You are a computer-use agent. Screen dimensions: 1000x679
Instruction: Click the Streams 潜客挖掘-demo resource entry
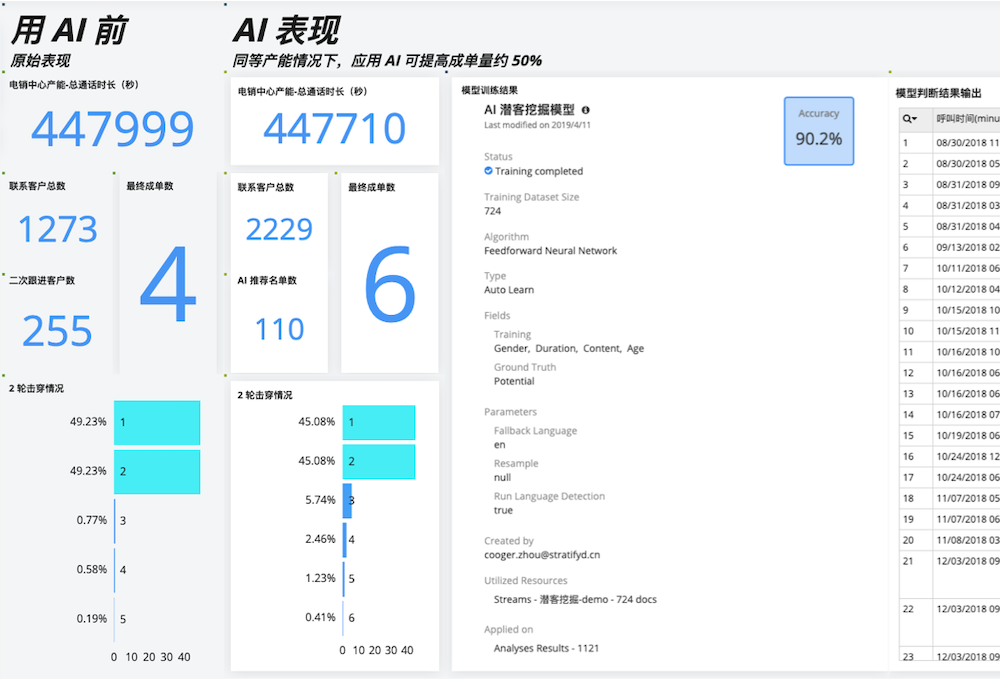coord(575,600)
